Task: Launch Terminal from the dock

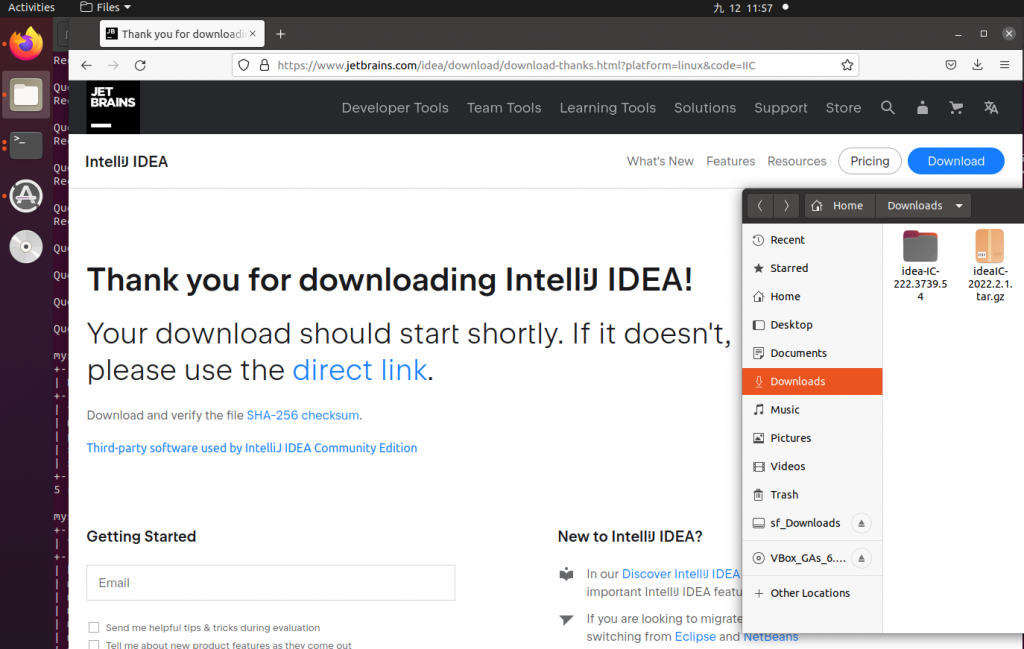Action: [x=26, y=145]
